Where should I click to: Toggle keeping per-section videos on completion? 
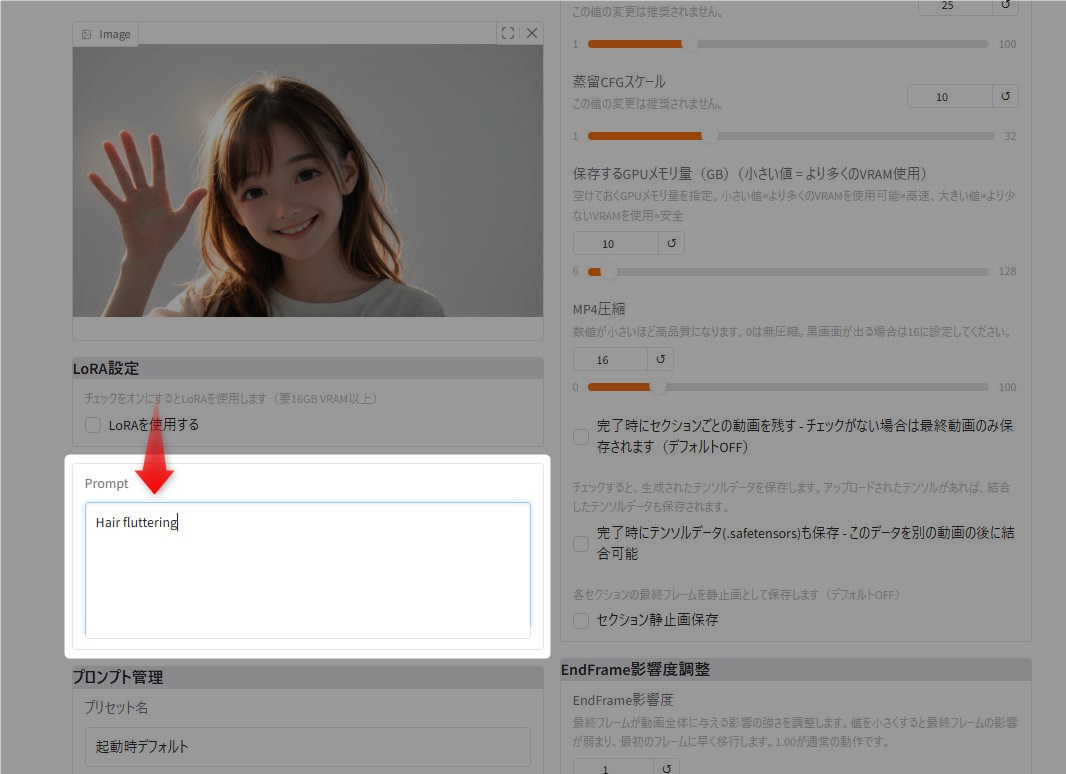pos(581,437)
